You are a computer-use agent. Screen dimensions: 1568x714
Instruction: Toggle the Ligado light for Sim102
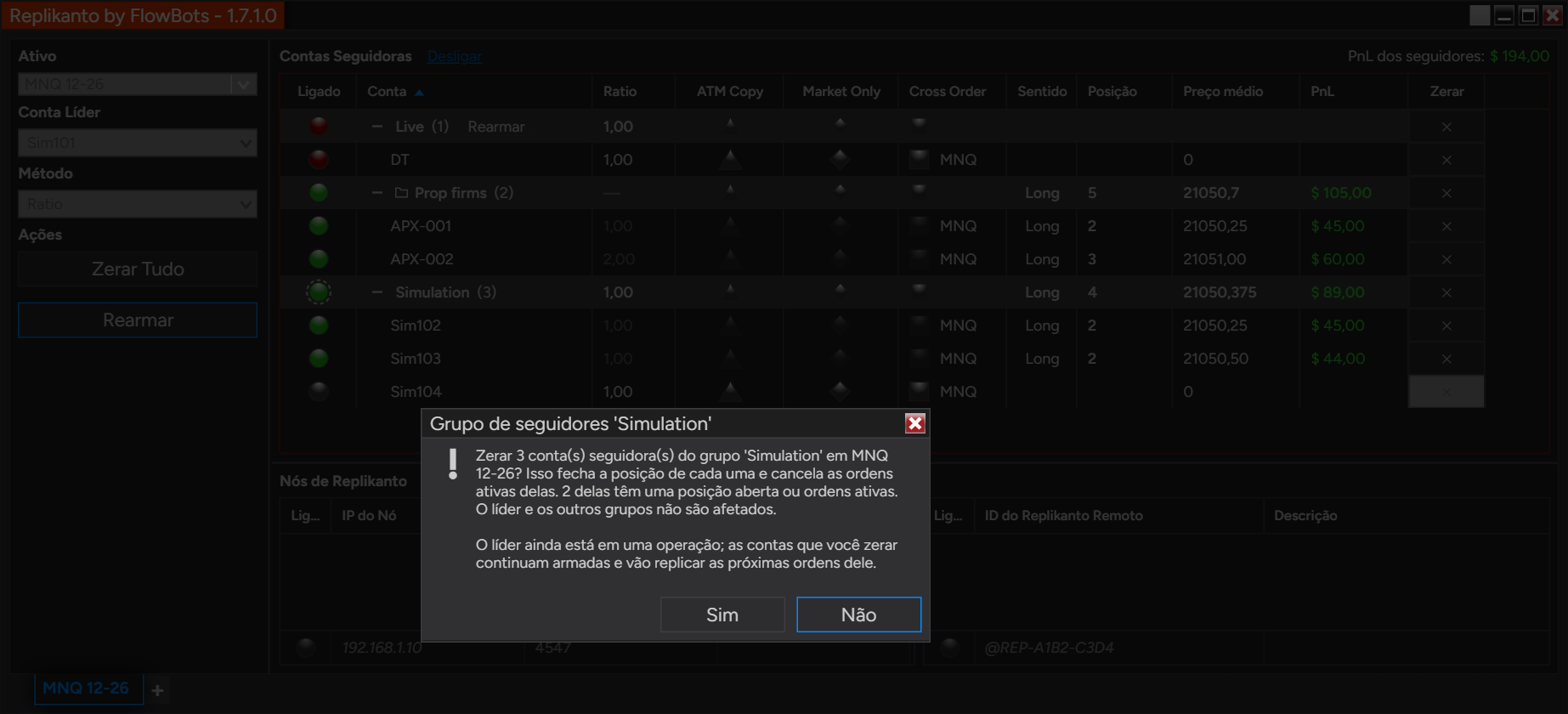pyautogui.click(x=319, y=326)
